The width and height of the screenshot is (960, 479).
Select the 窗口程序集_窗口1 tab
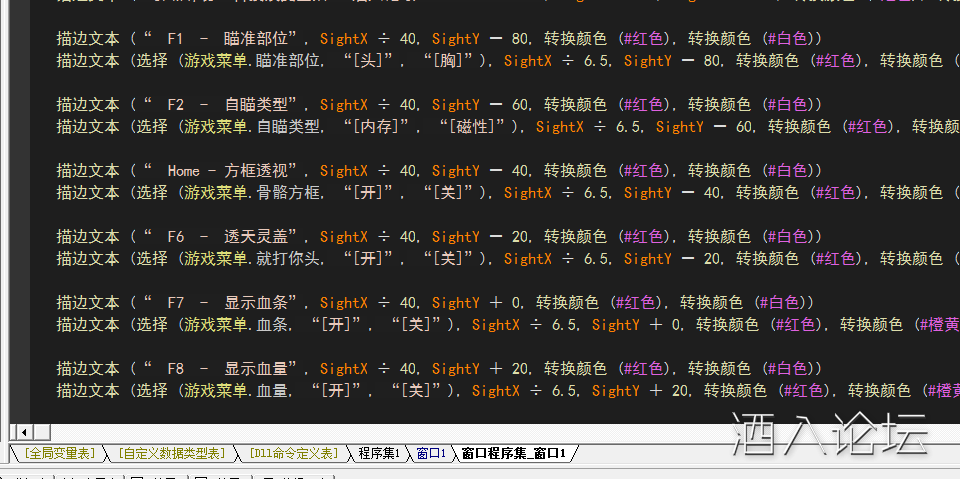pyautogui.click(x=514, y=454)
